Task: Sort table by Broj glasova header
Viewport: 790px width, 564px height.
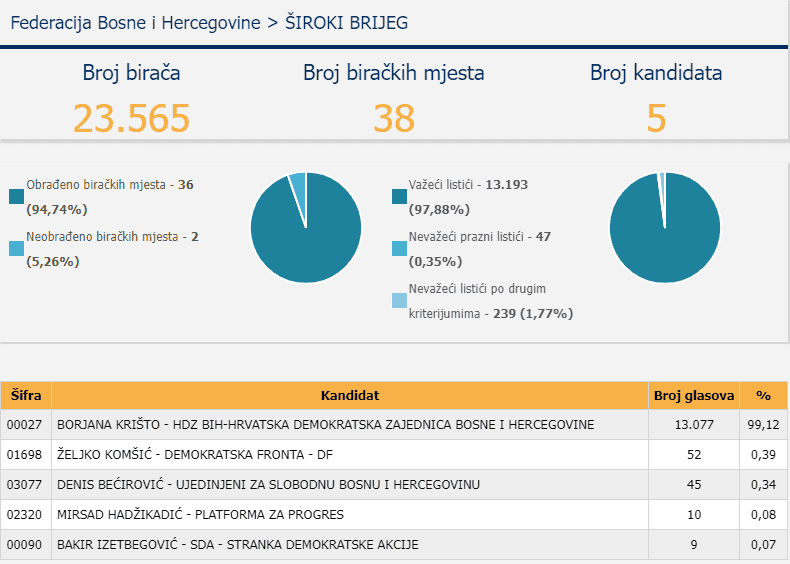Action: 694,395
